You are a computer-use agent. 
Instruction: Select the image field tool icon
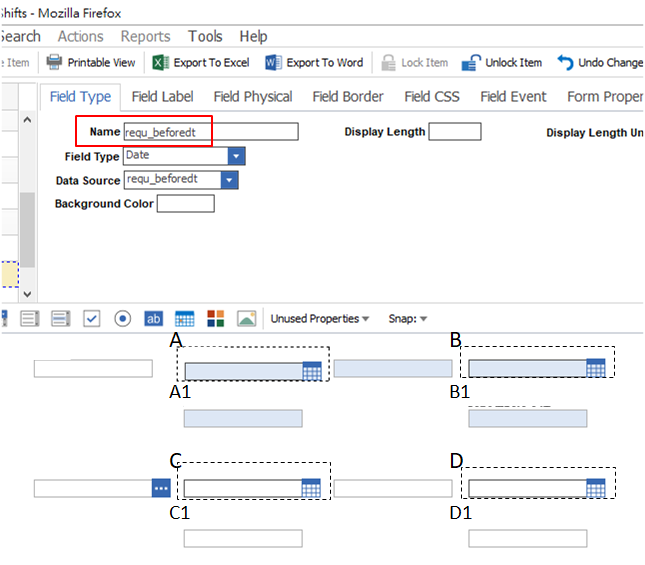click(x=246, y=319)
